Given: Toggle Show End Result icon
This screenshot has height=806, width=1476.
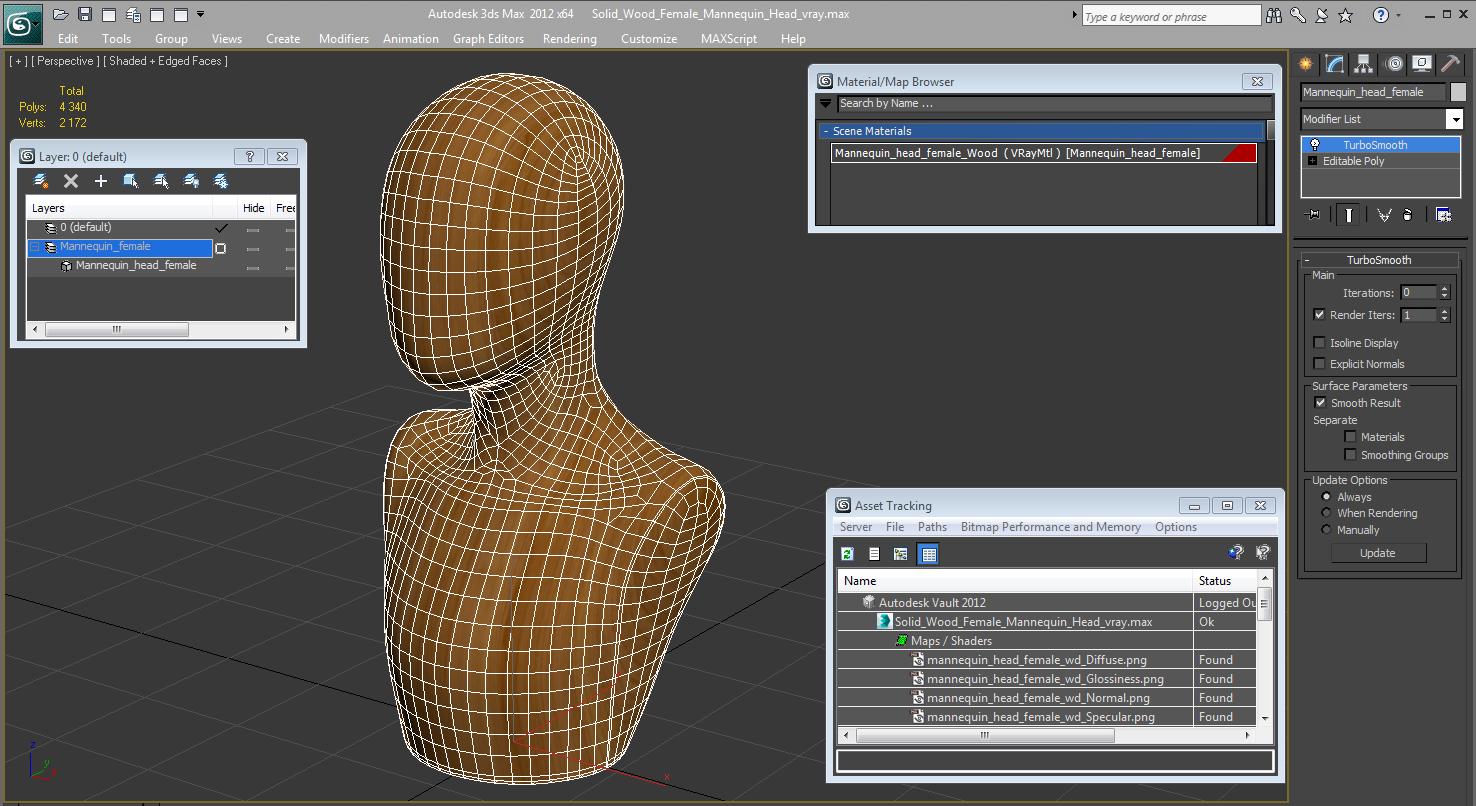Looking at the screenshot, I should (x=1349, y=215).
